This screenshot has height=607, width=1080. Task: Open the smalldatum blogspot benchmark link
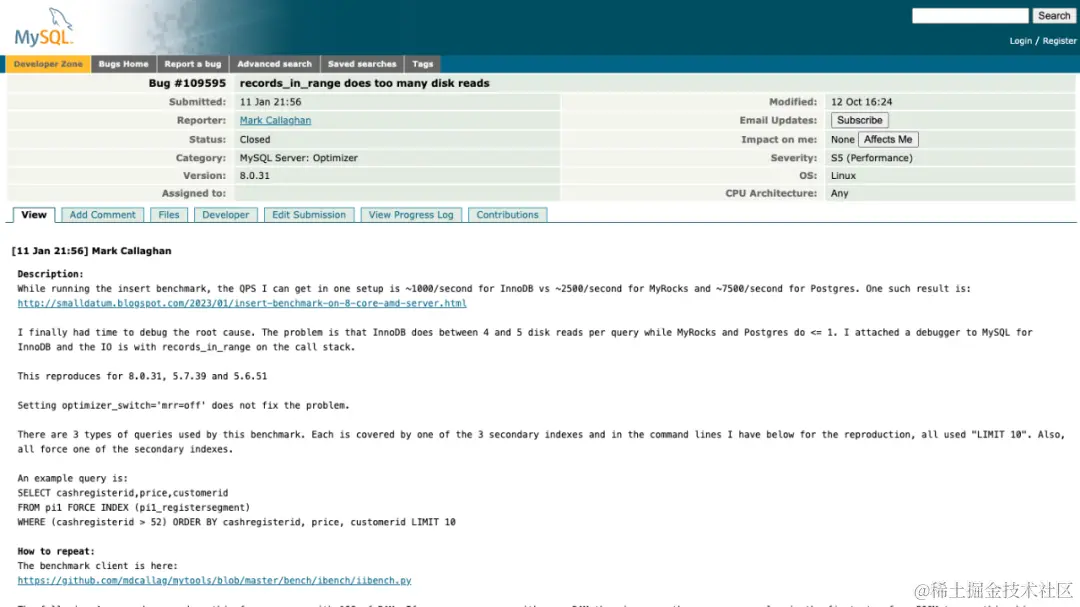click(242, 303)
